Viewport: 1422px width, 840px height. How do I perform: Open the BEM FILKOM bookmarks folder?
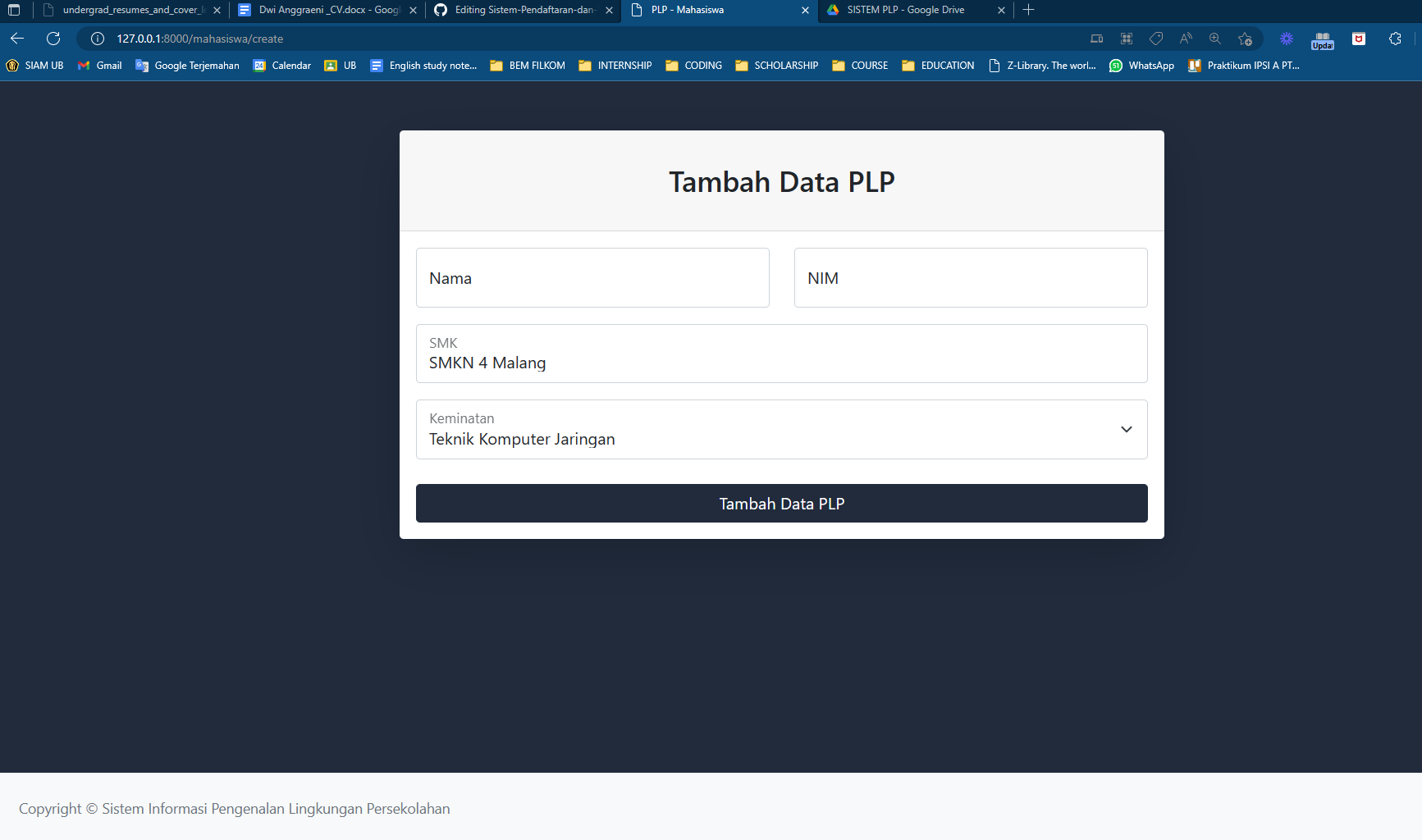click(527, 66)
